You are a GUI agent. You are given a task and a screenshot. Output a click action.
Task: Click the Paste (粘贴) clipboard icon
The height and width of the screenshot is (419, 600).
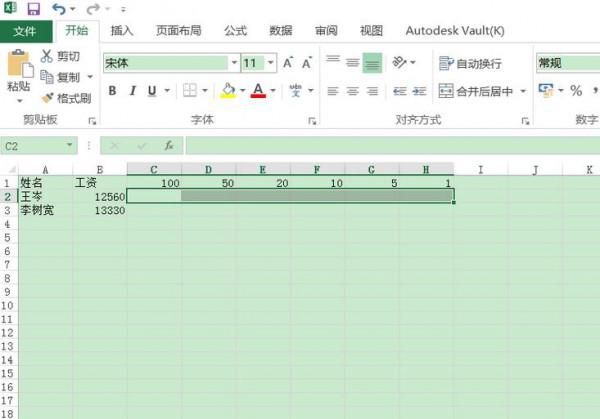(18, 68)
